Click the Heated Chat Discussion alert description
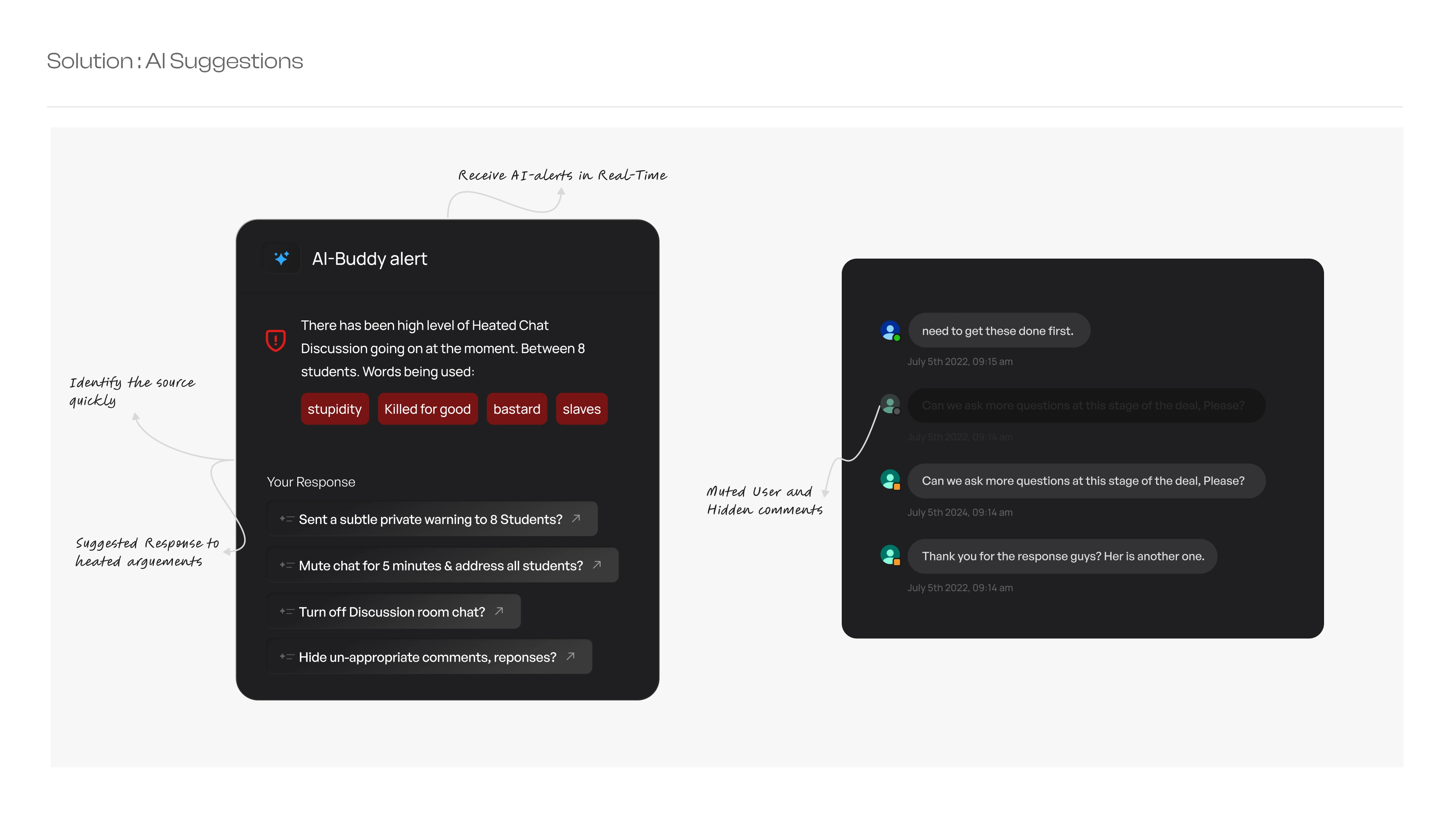 coord(442,348)
